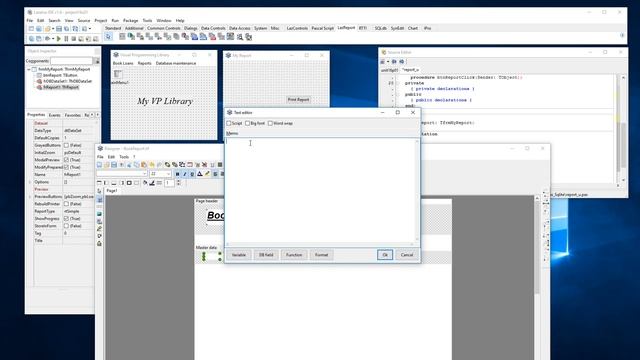Open the font size dropdown in Designer

pos(168,173)
